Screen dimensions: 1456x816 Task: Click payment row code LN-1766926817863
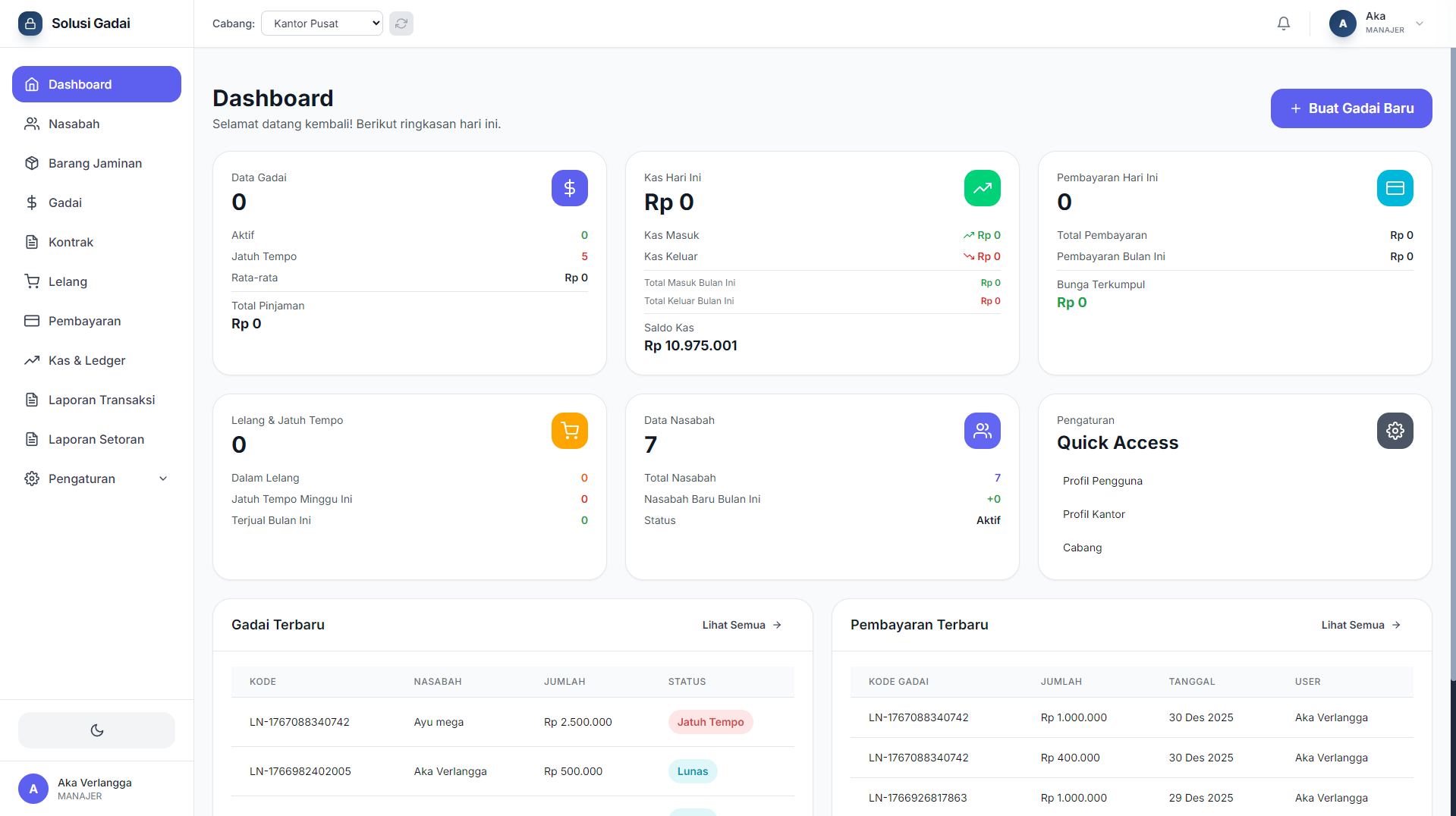pyautogui.click(x=919, y=798)
